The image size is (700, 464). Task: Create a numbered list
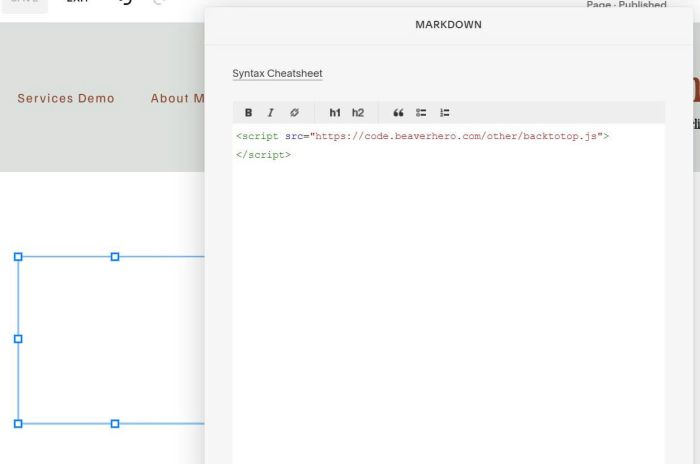coord(445,113)
